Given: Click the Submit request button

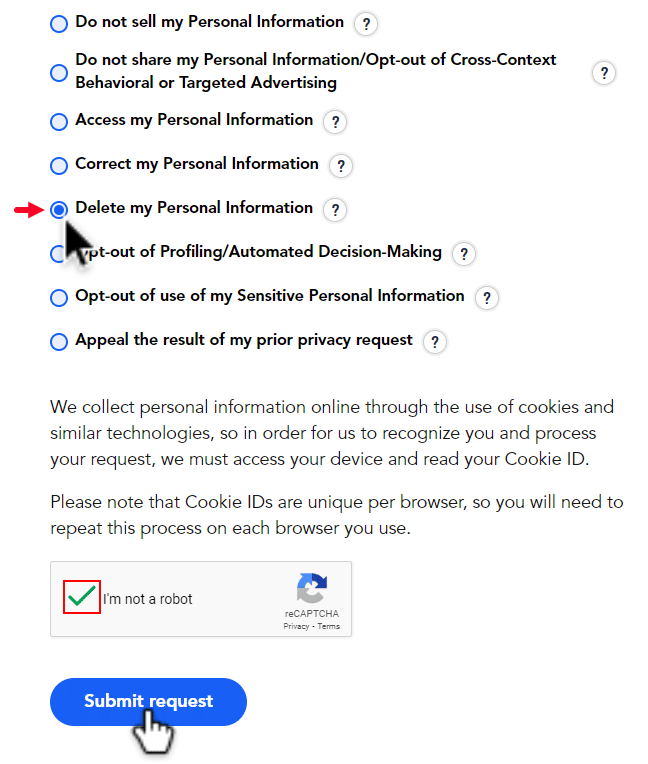Looking at the screenshot, I should [x=148, y=702].
